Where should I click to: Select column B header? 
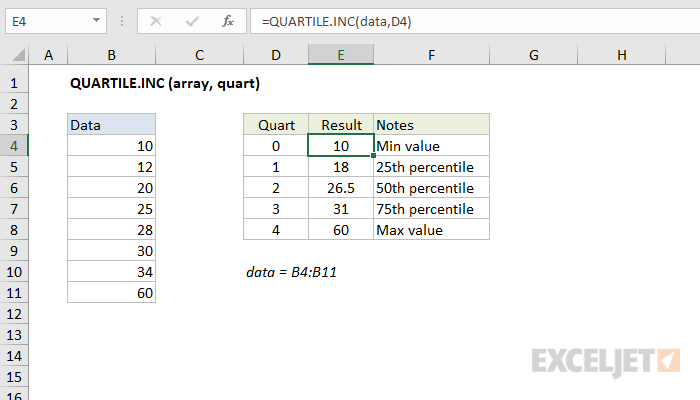[x=112, y=55]
